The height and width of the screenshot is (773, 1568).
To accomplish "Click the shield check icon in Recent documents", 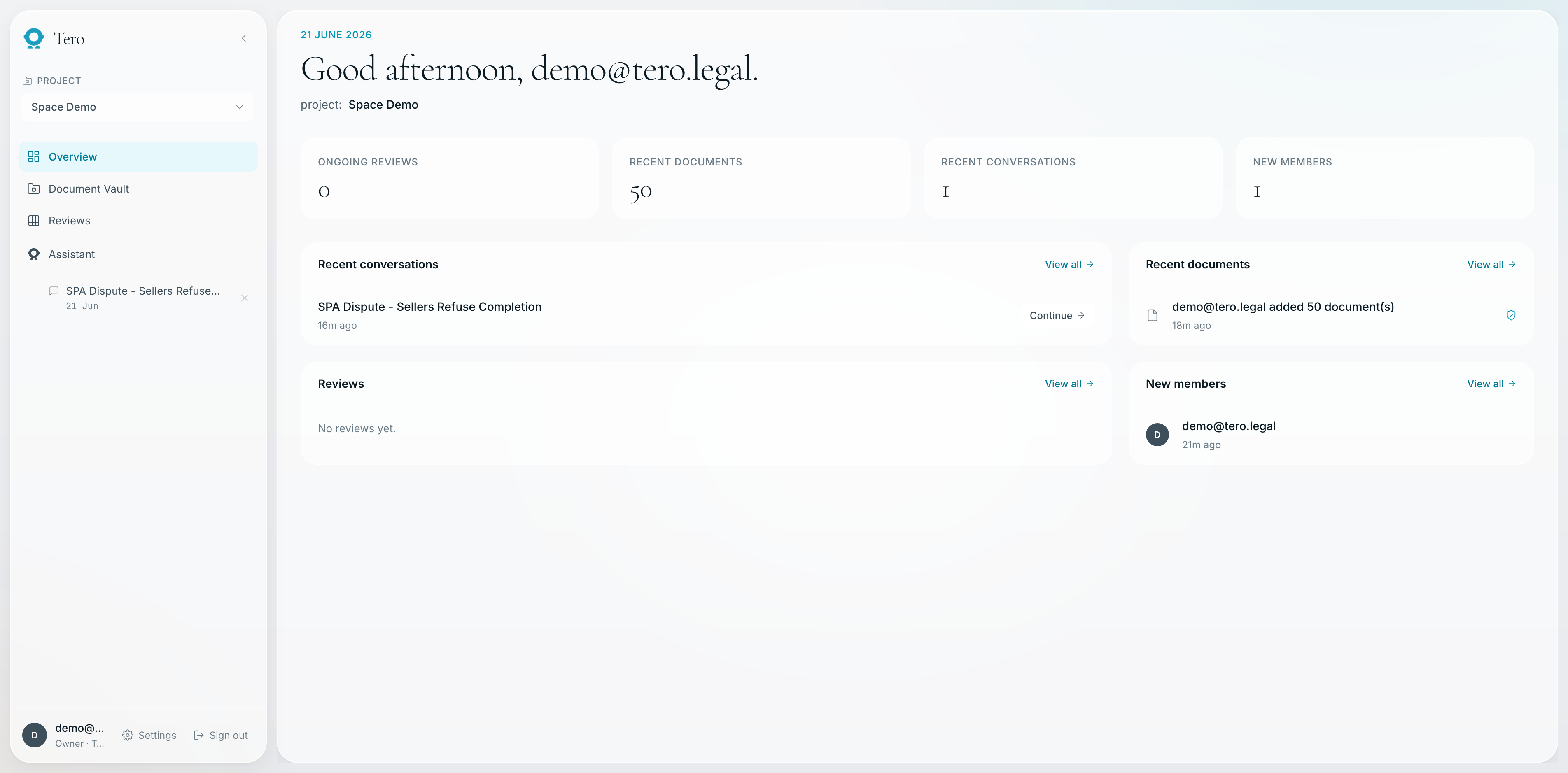I will [1511, 315].
